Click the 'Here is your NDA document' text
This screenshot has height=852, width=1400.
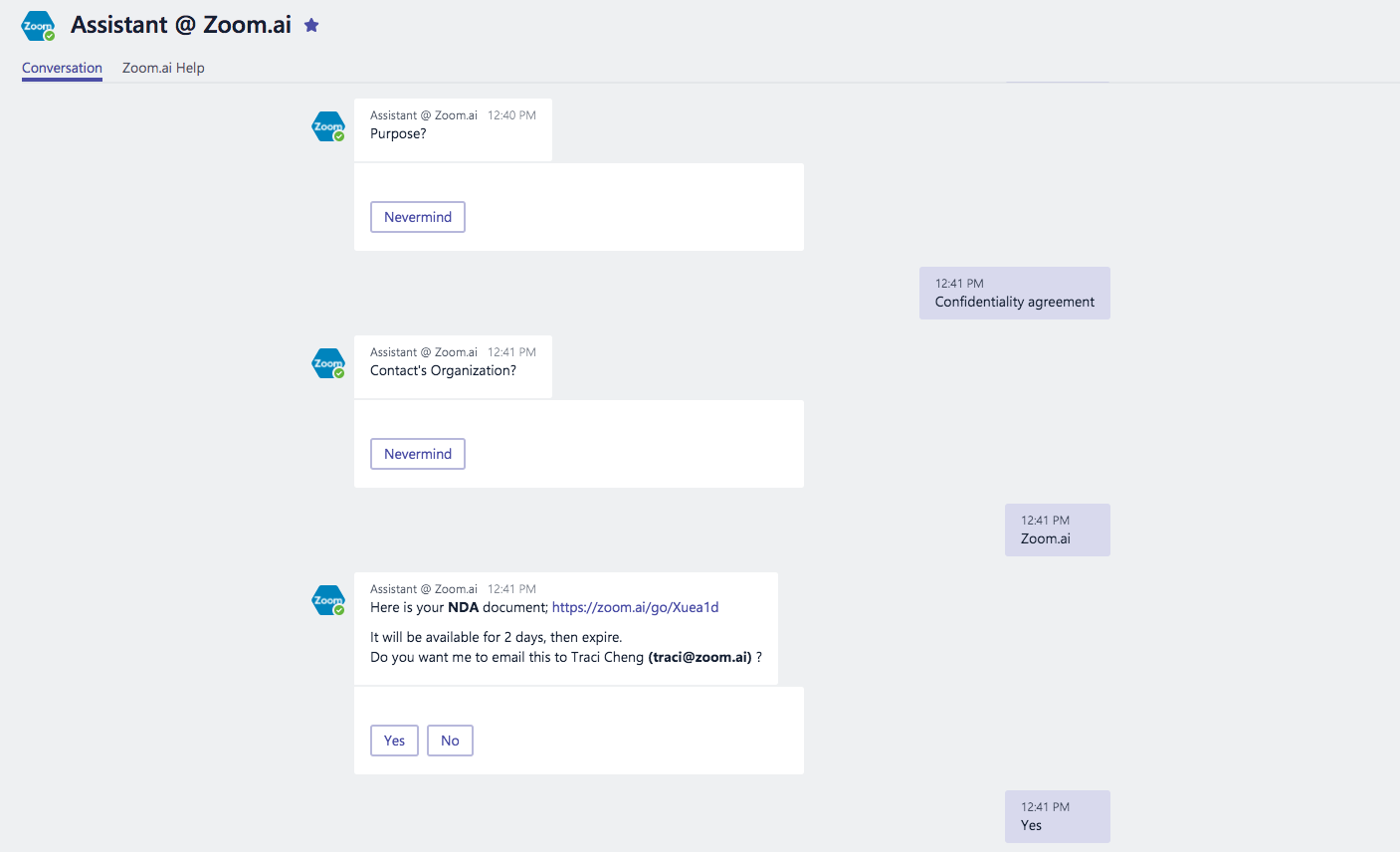(459, 607)
